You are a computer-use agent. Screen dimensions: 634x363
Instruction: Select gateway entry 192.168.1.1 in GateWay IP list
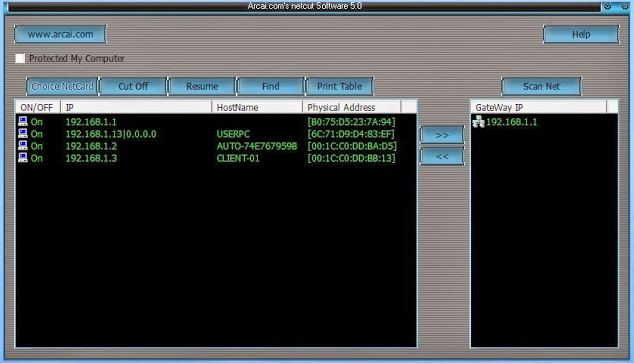click(x=511, y=122)
